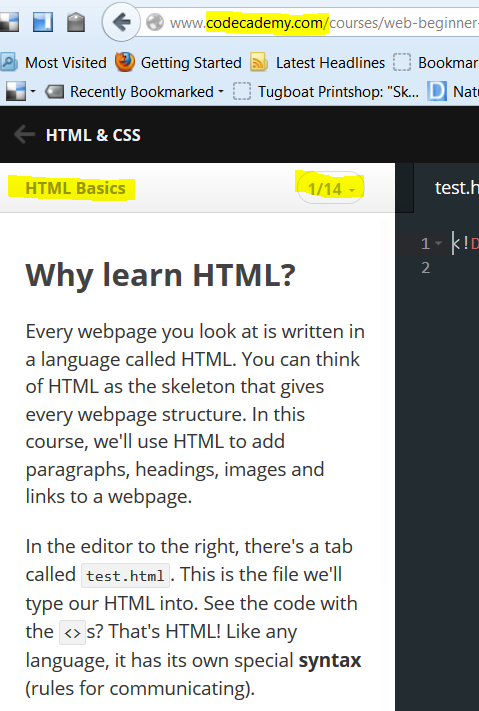This screenshot has width=479, height=711.
Task: Click the HTML Basics section title
Action: [x=75, y=188]
